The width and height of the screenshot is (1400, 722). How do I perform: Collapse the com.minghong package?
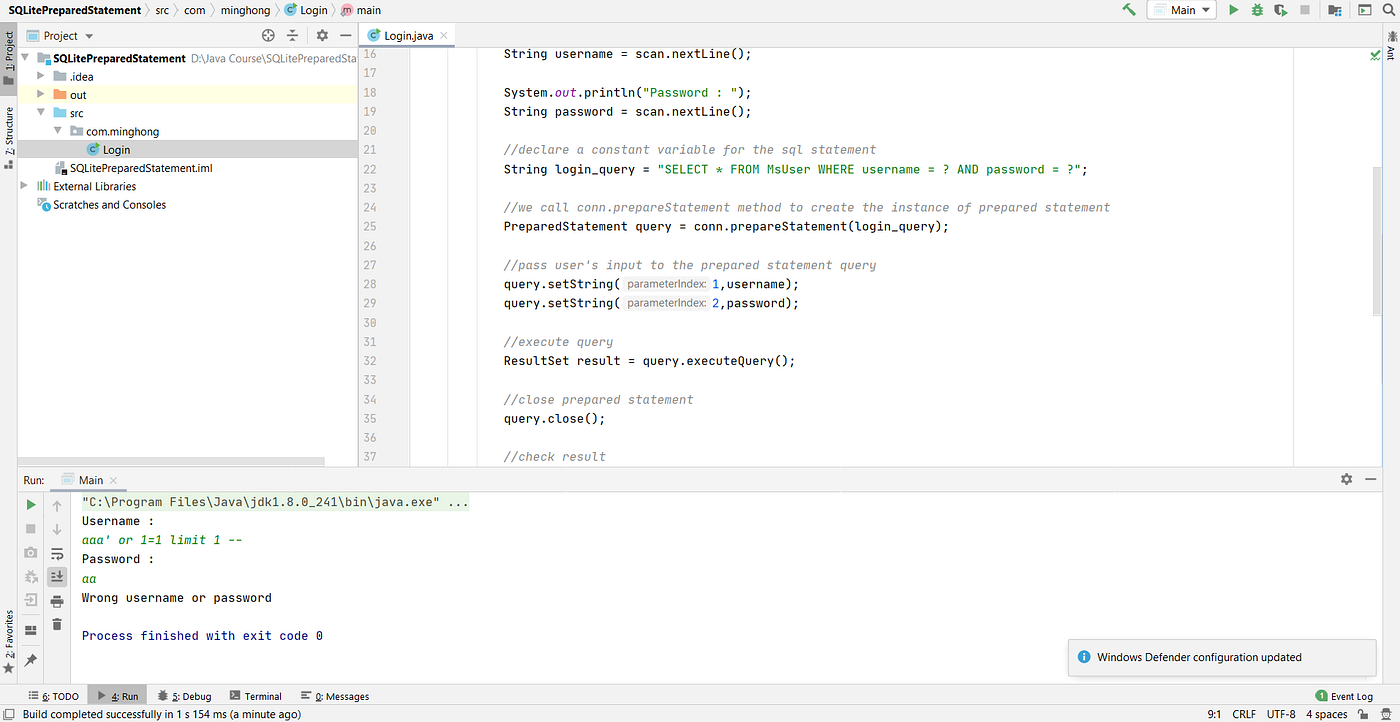tap(58, 131)
